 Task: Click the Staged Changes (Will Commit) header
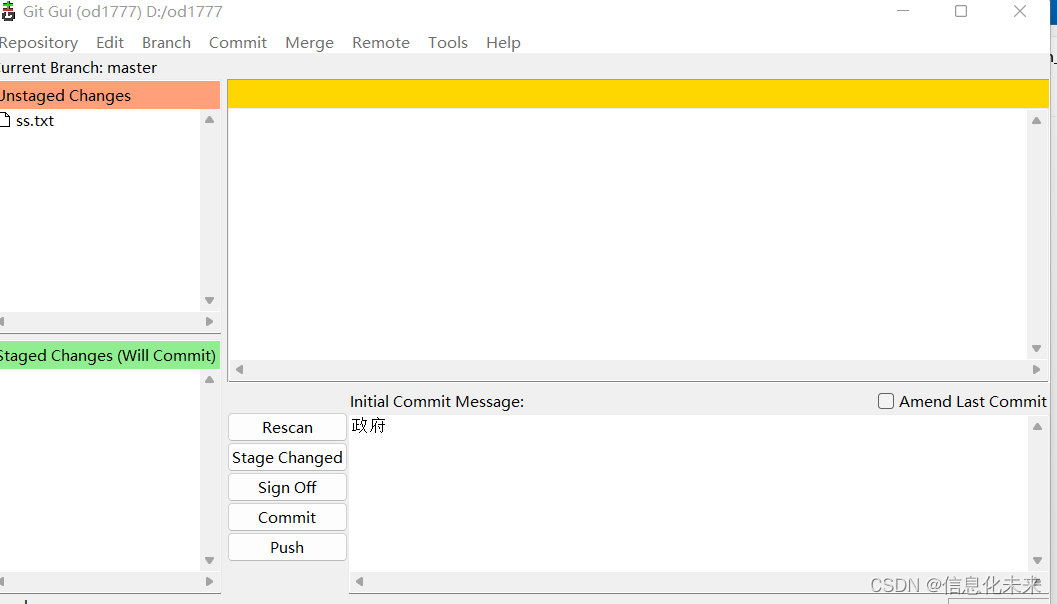click(x=110, y=355)
